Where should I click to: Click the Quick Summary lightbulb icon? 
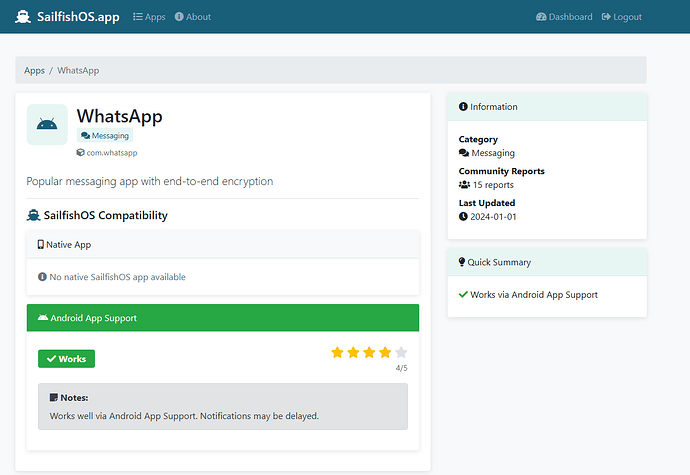[463, 262]
